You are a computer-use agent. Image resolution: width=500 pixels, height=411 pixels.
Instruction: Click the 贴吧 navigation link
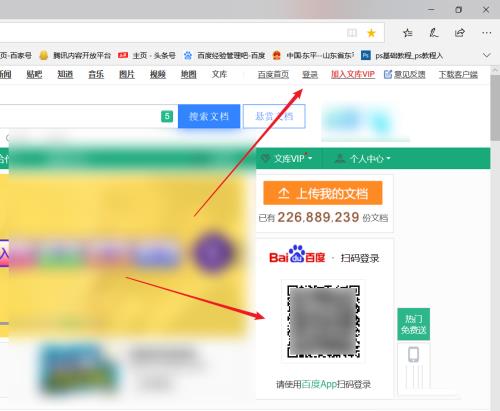(x=34, y=74)
